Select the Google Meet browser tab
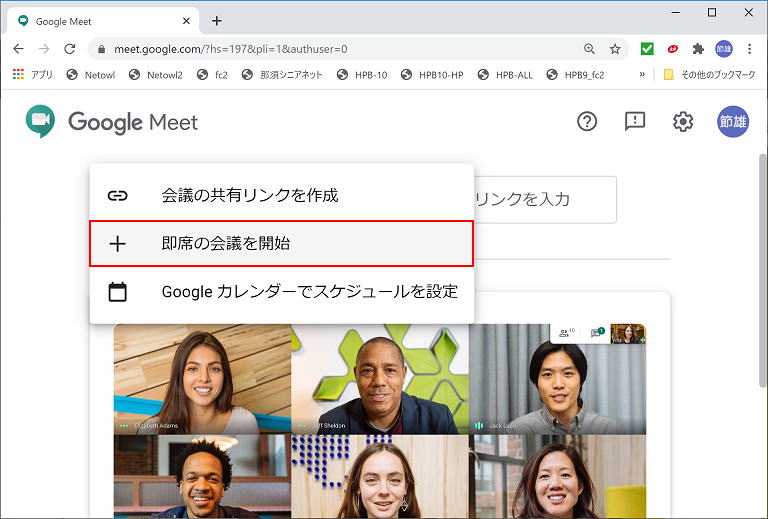 (103, 21)
